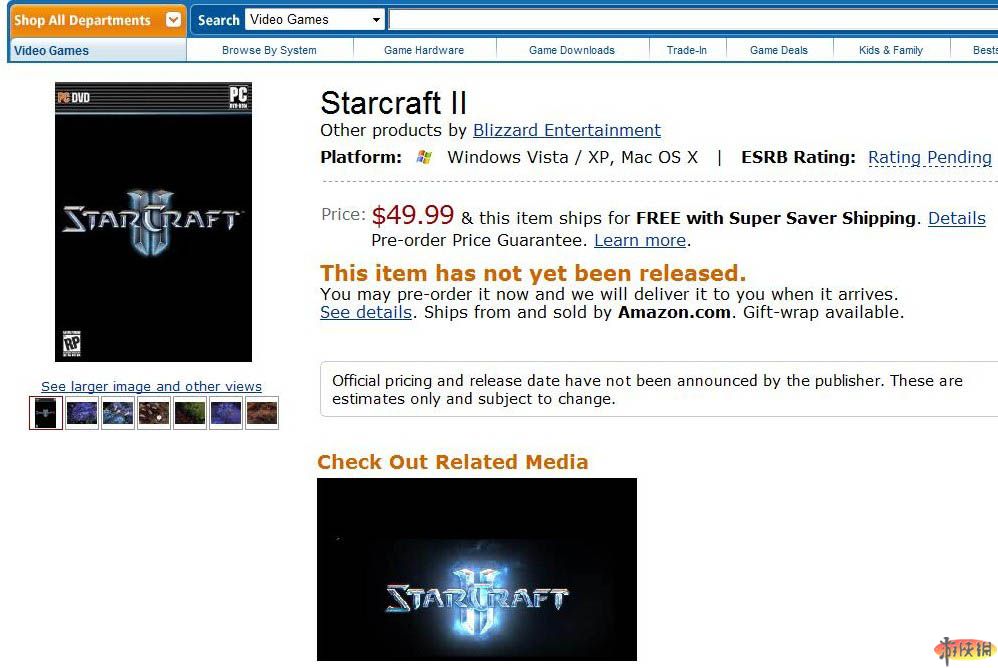Open Super Saver Shipping Details link

[957, 218]
